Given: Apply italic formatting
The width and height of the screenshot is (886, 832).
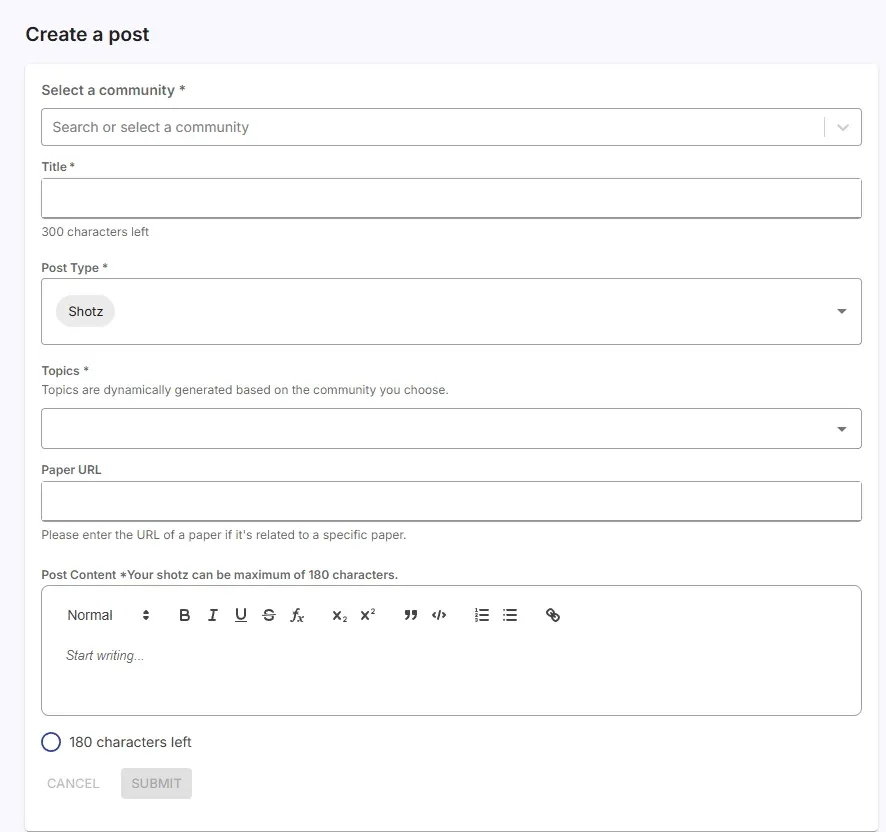Looking at the screenshot, I should pos(212,614).
